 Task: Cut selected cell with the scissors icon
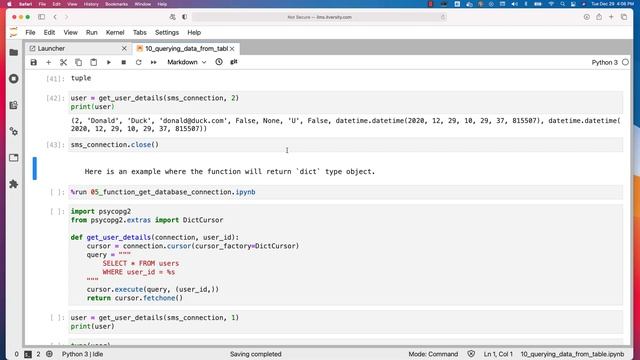click(63, 62)
